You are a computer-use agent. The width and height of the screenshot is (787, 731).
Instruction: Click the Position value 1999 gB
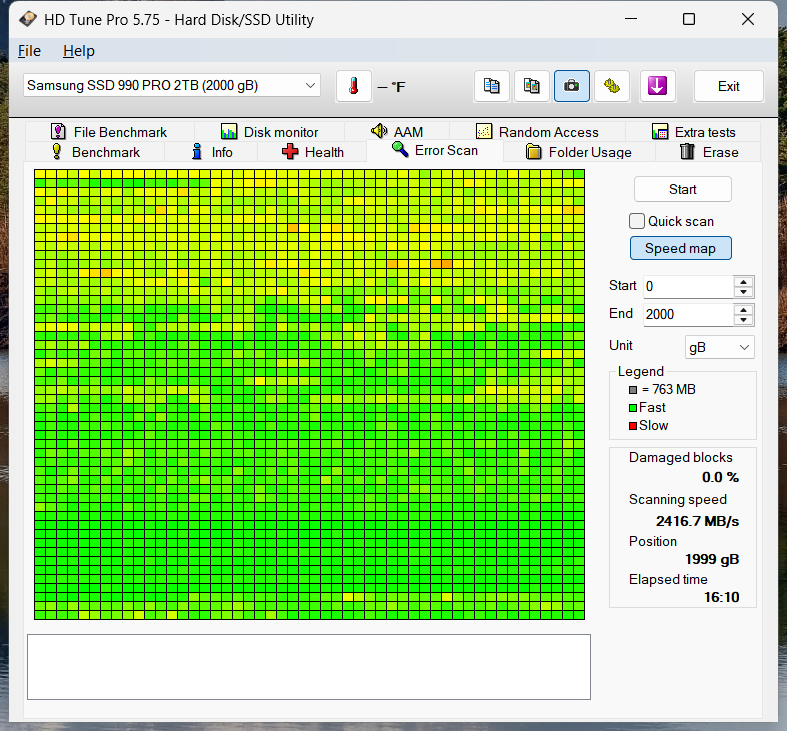(x=712, y=559)
